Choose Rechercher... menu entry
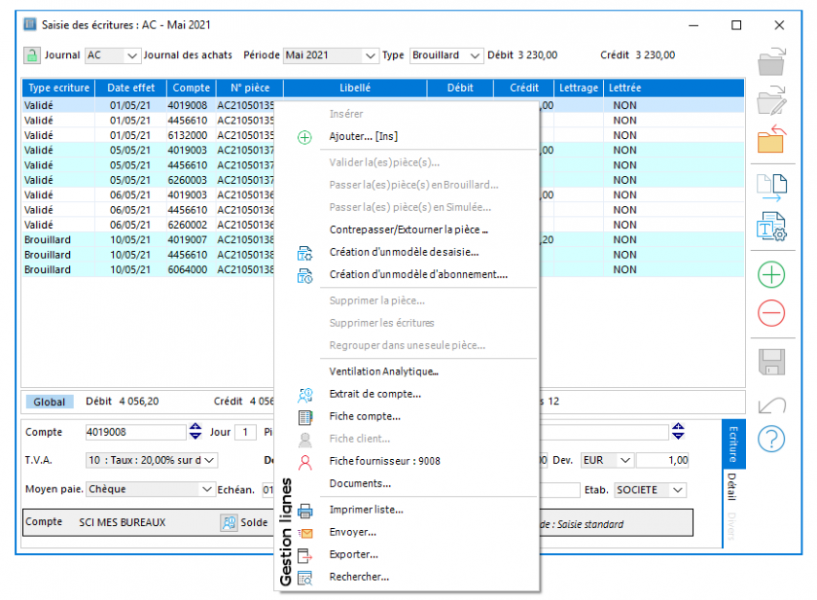The image size is (817, 600). [359, 577]
